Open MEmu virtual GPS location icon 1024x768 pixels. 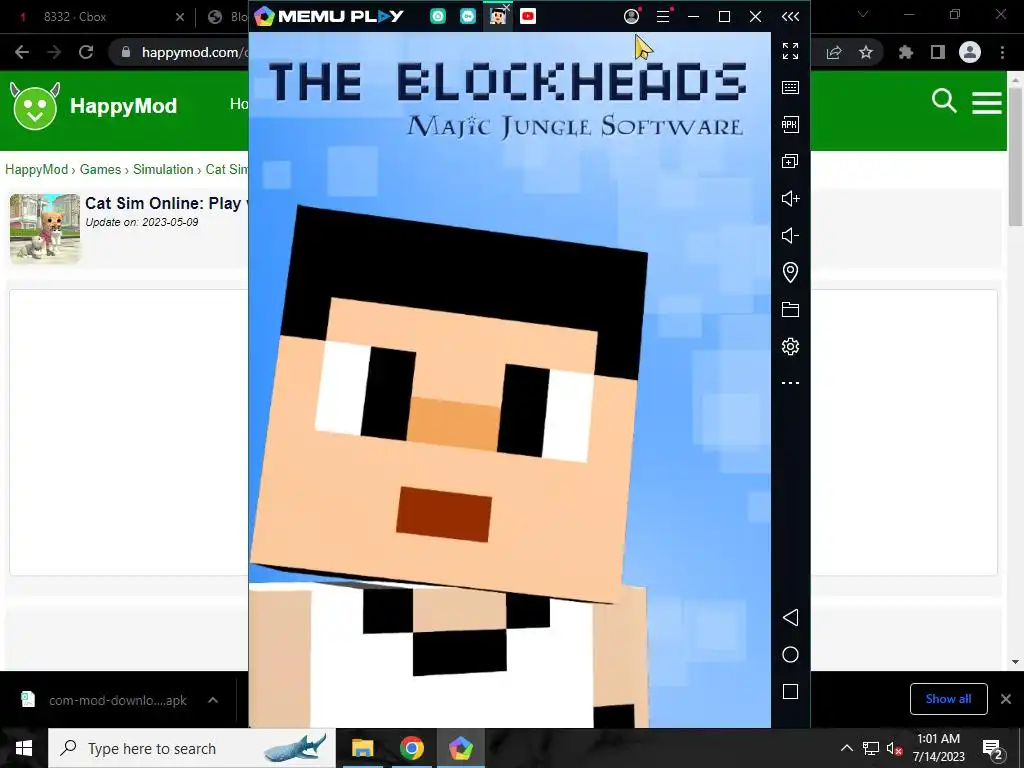pos(790,272)
